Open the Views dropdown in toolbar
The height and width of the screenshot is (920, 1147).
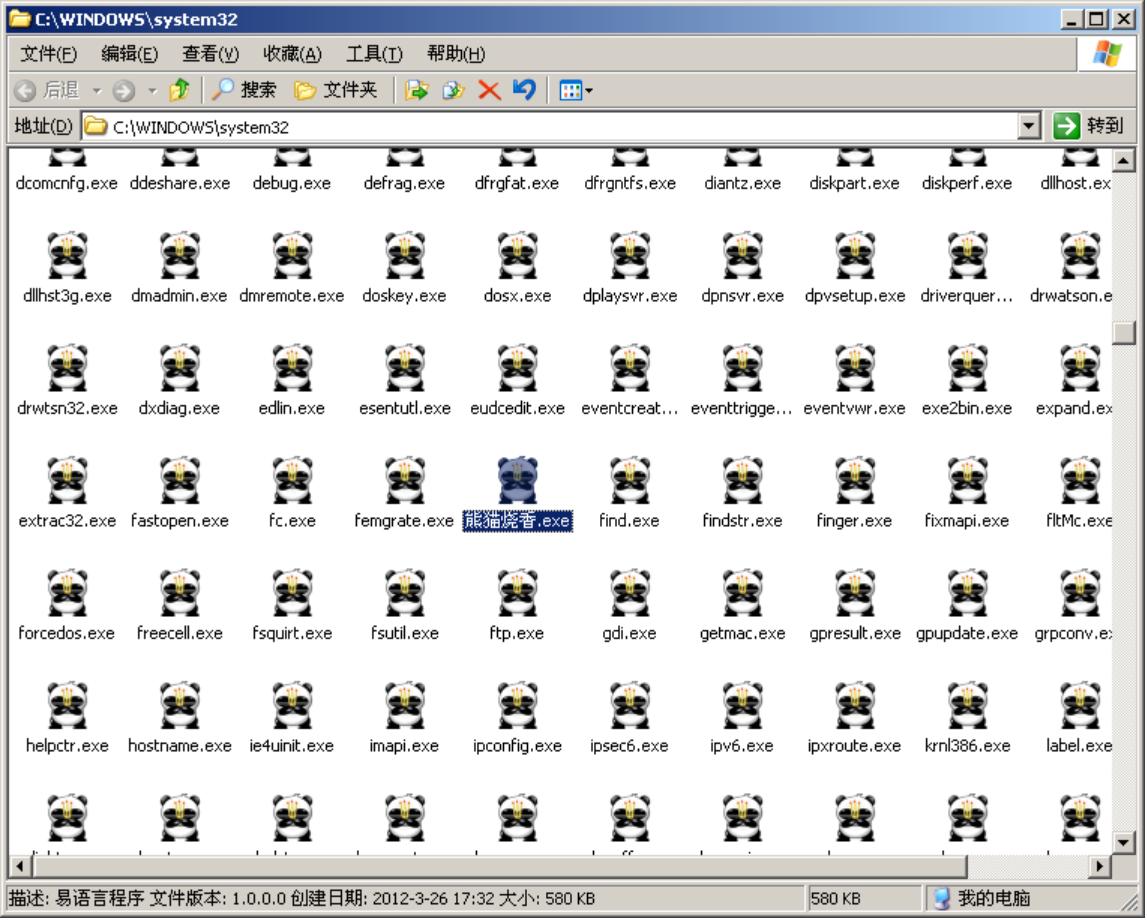[575, 91]
